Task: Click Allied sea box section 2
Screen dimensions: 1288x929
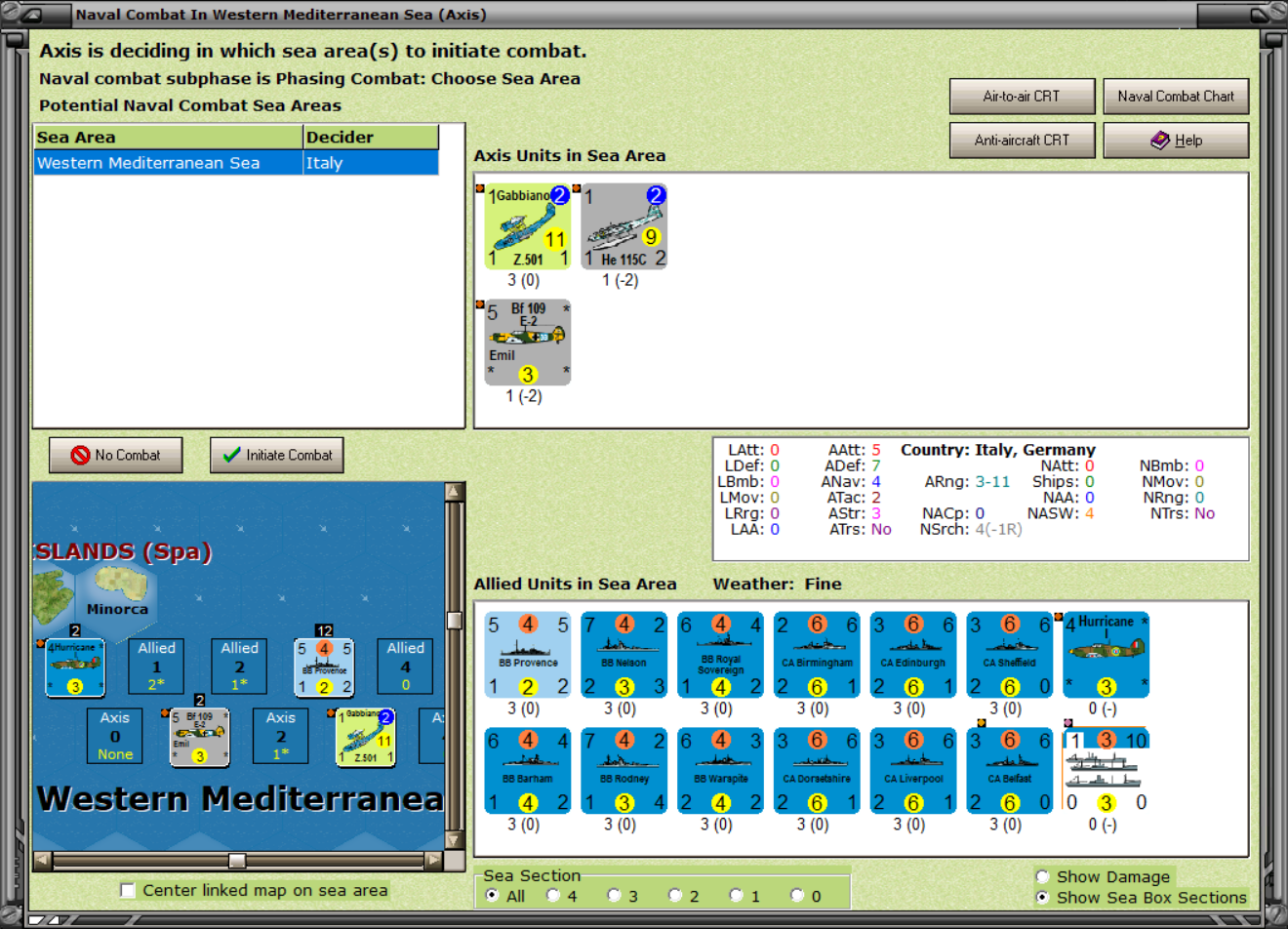Action: (239, 666)
